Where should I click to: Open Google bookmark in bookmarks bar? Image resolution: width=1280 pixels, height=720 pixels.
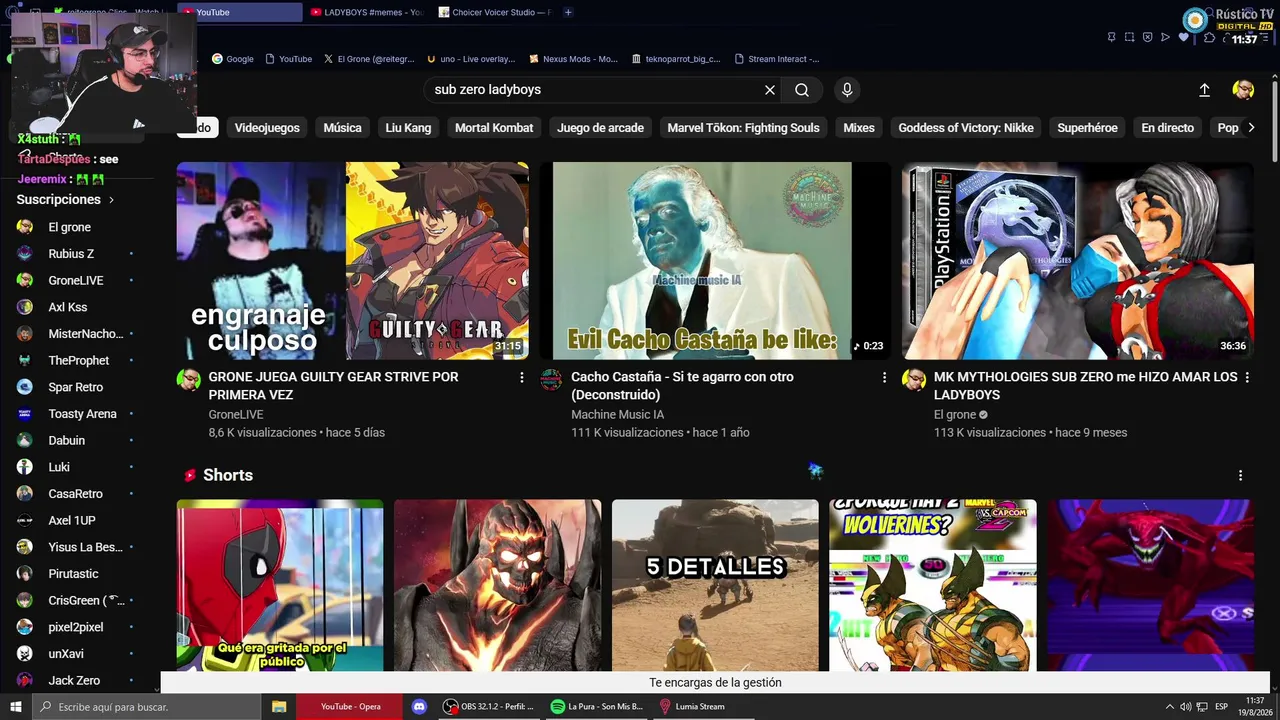(232, 59)
